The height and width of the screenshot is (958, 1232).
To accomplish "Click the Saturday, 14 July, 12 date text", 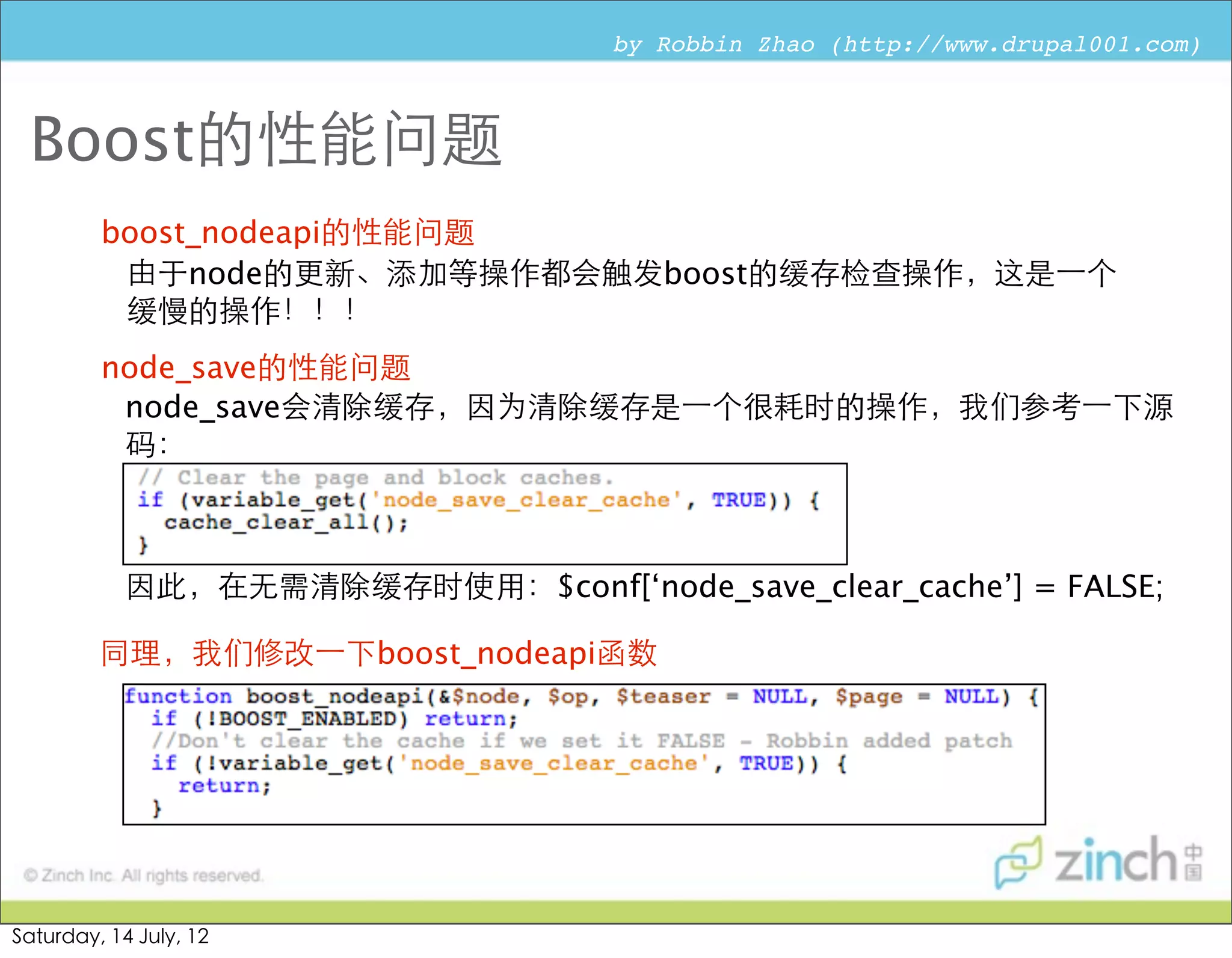I will (x=110, y=936).
